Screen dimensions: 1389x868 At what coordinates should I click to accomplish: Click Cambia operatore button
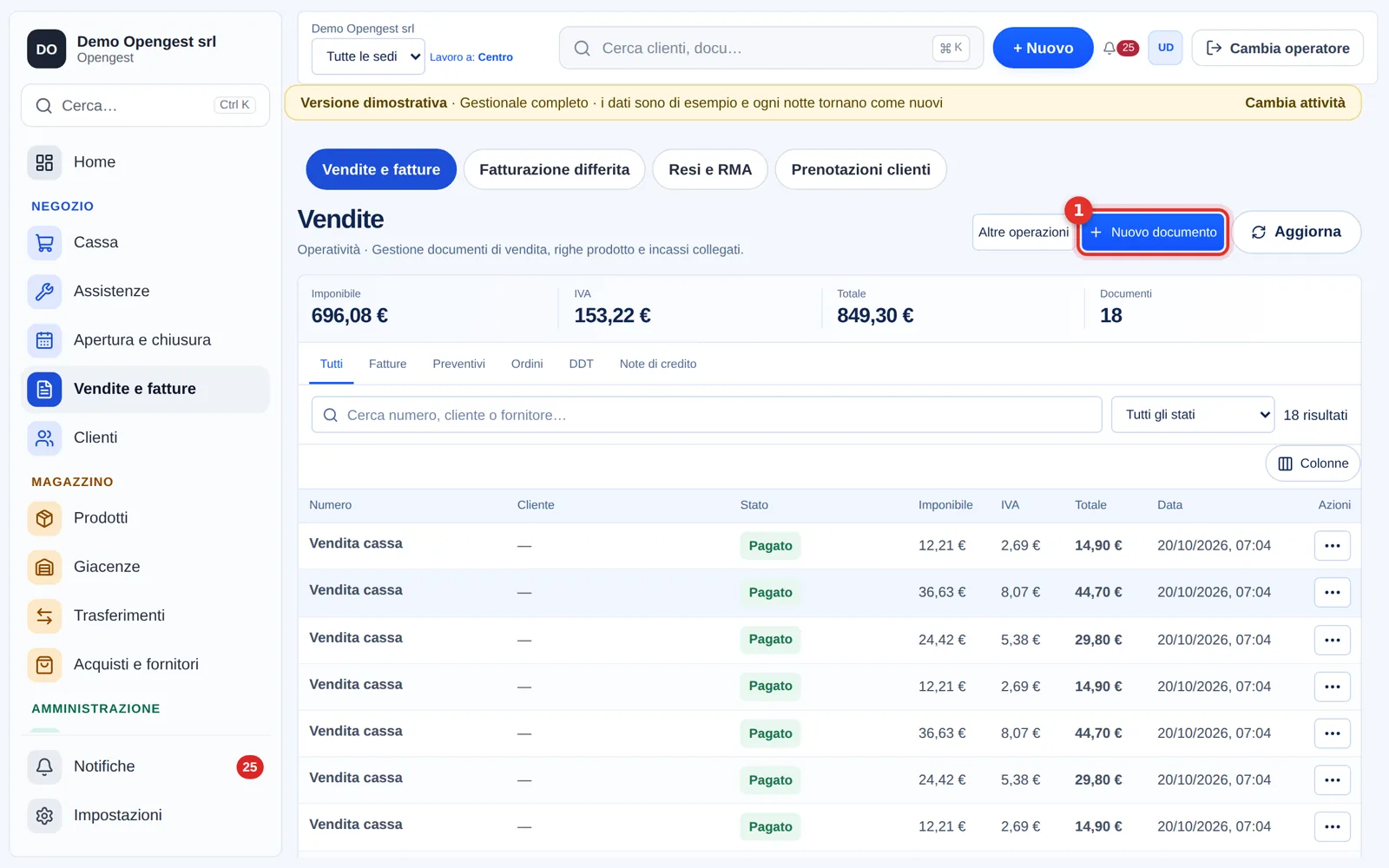tap(1277, 48)
